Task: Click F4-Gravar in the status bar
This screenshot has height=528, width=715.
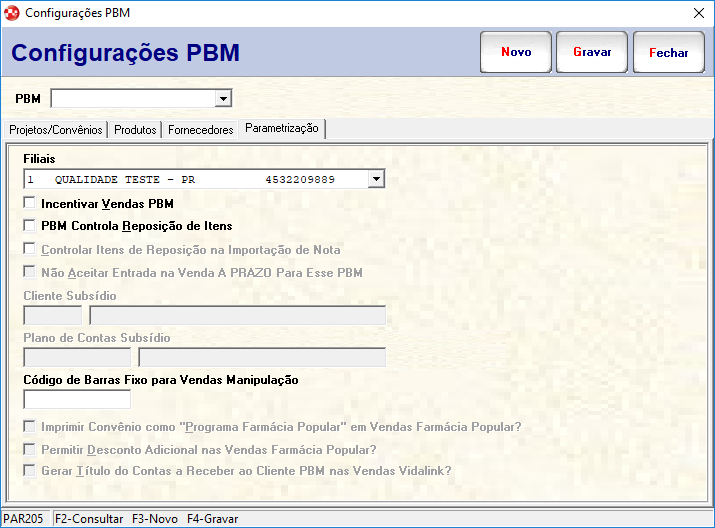Action: point(212,519)
